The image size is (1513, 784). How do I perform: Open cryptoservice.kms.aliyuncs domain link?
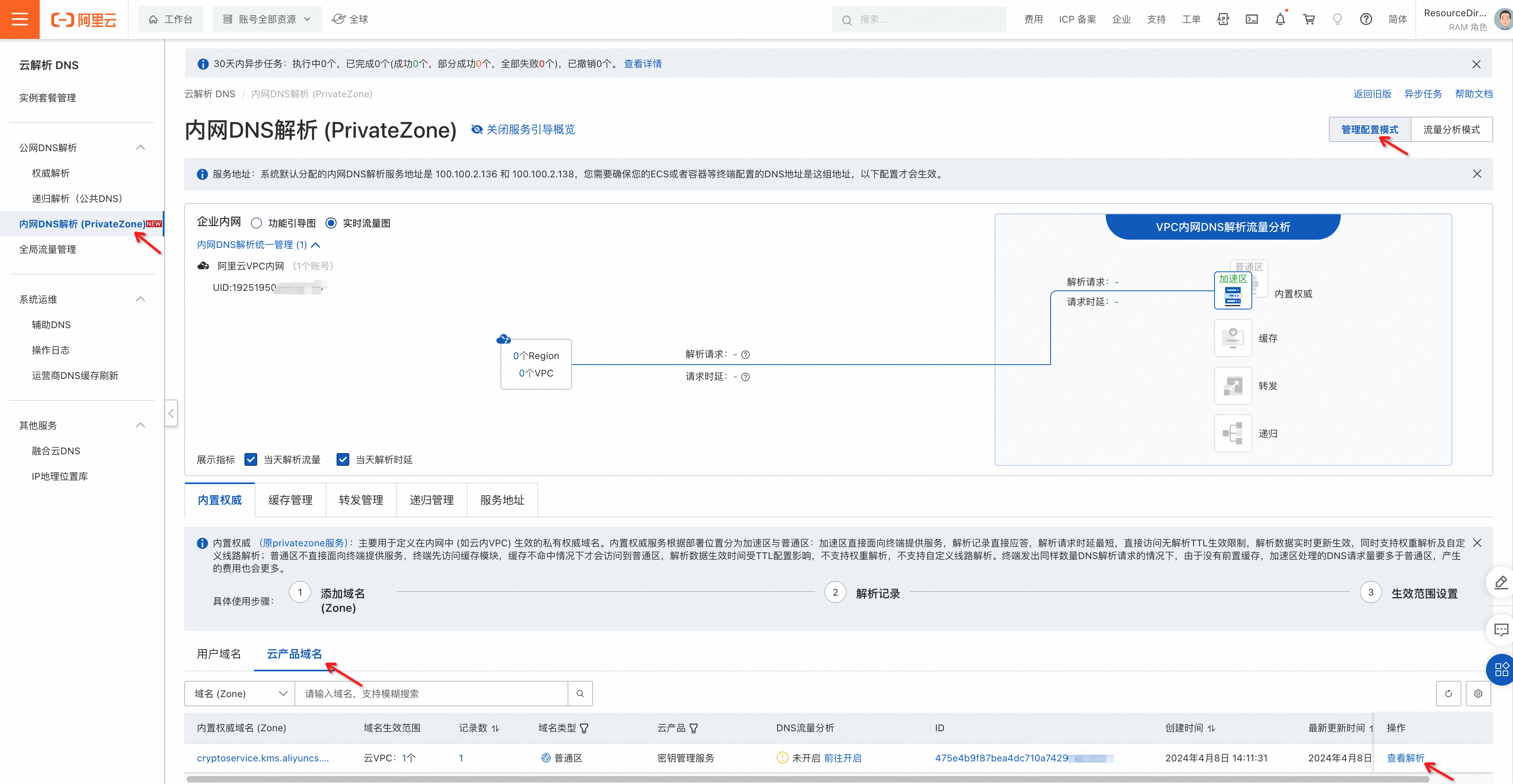262,758
